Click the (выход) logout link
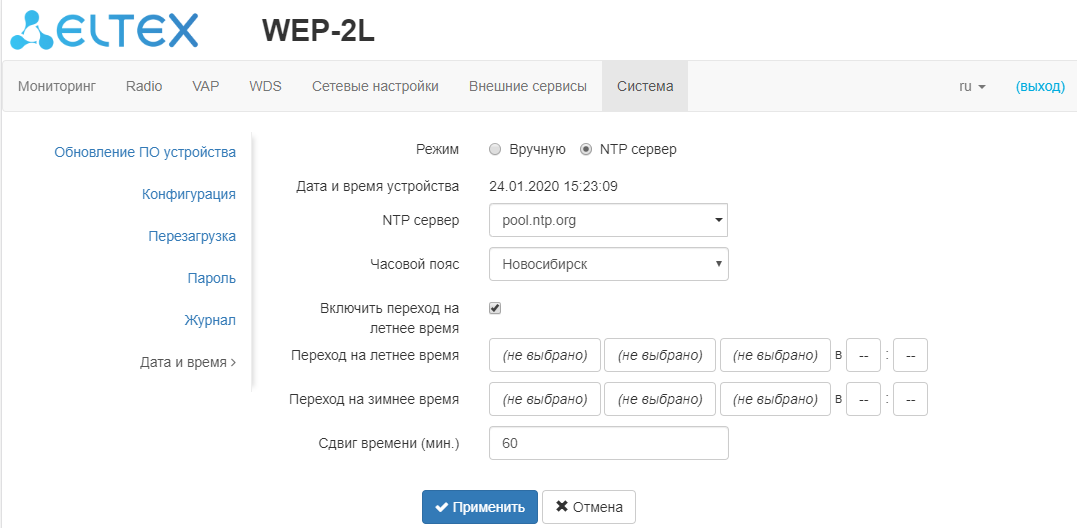The image size is (1077, 528). (x=1040, y=86)
